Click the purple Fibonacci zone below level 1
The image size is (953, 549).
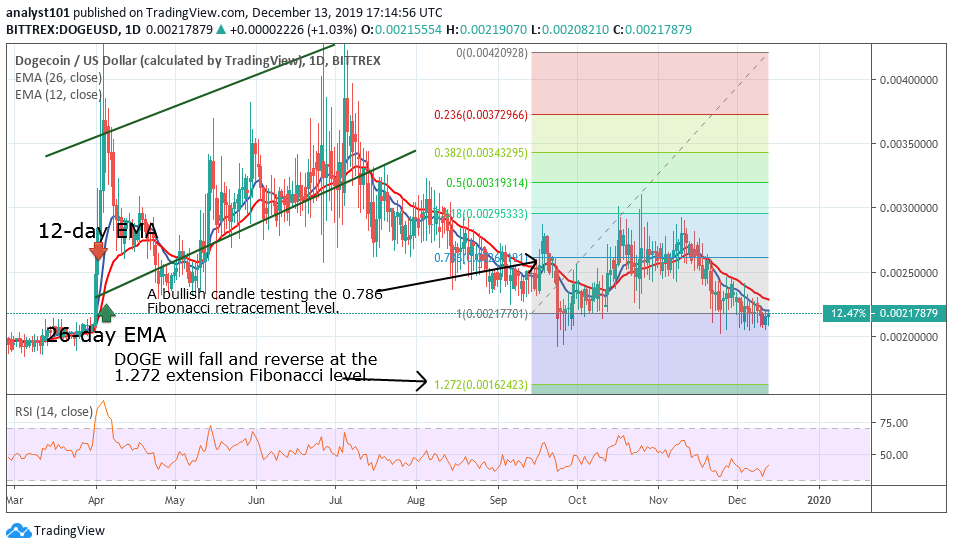[650, 350]
